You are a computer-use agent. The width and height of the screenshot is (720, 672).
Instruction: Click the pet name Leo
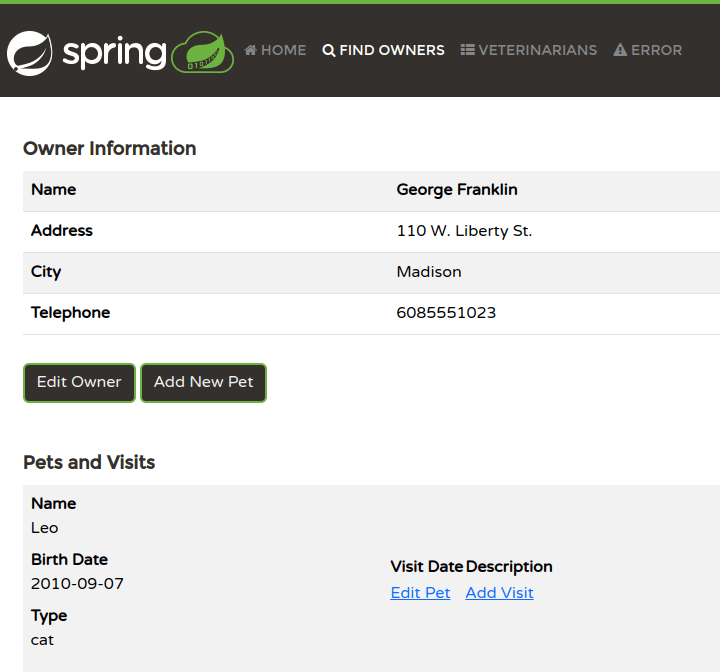click(45, 528)
